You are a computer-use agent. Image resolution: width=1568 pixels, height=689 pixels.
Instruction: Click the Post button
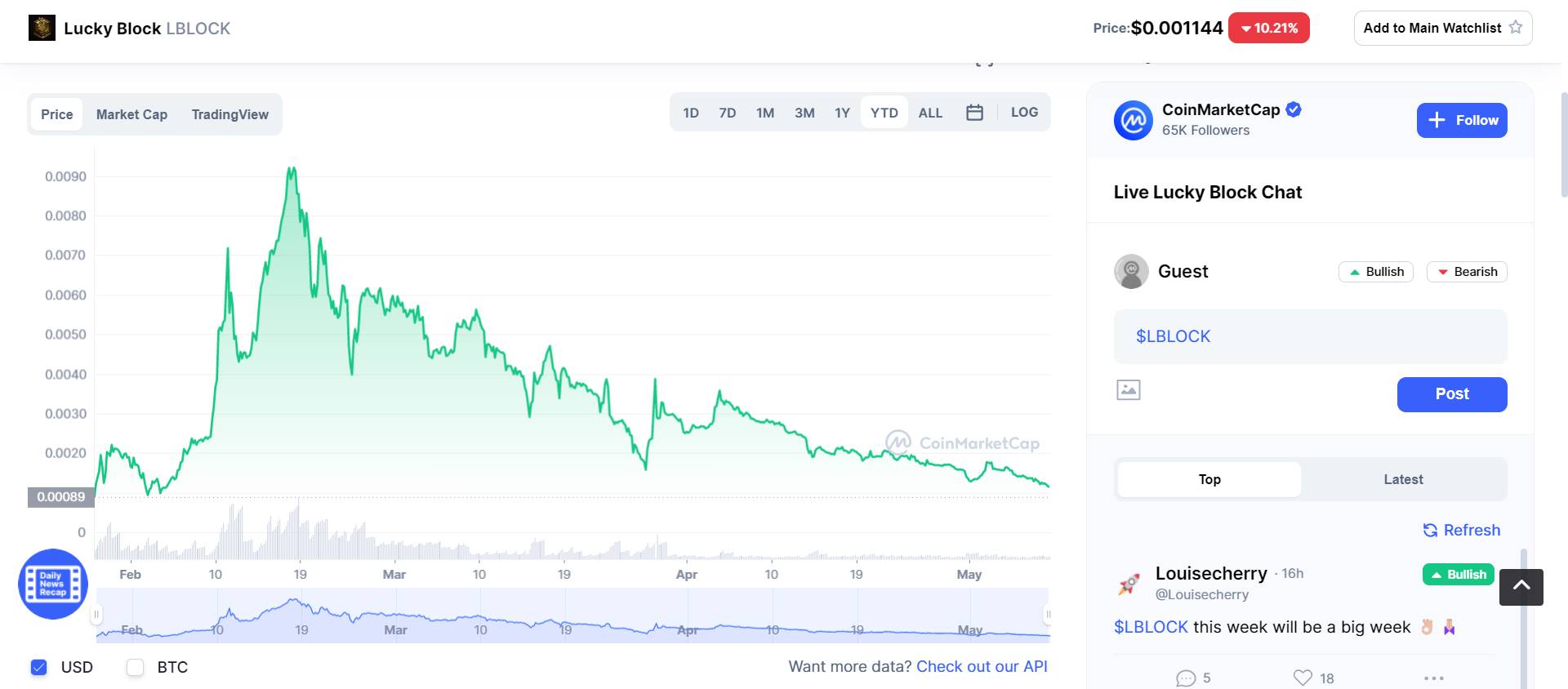1452,394
